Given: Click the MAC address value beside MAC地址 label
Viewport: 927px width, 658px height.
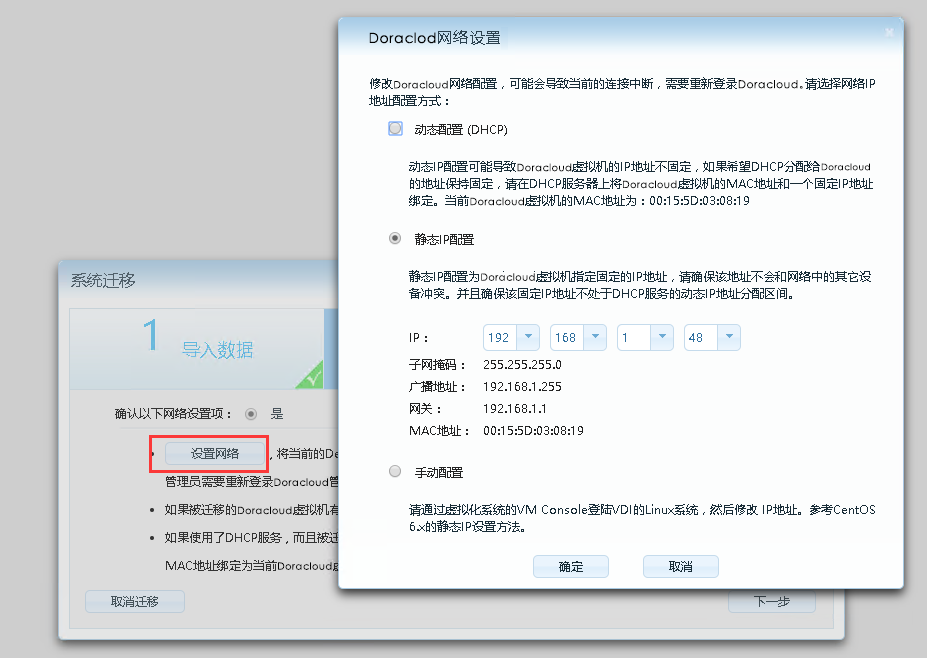Looking at the screenshot, I should [x=533, y=430].
